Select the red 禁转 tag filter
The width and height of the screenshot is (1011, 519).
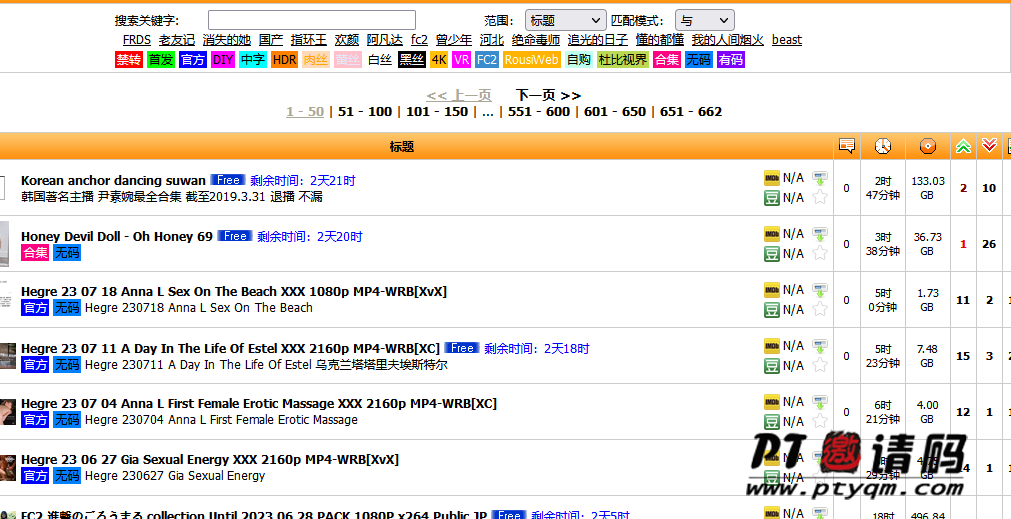128,60
